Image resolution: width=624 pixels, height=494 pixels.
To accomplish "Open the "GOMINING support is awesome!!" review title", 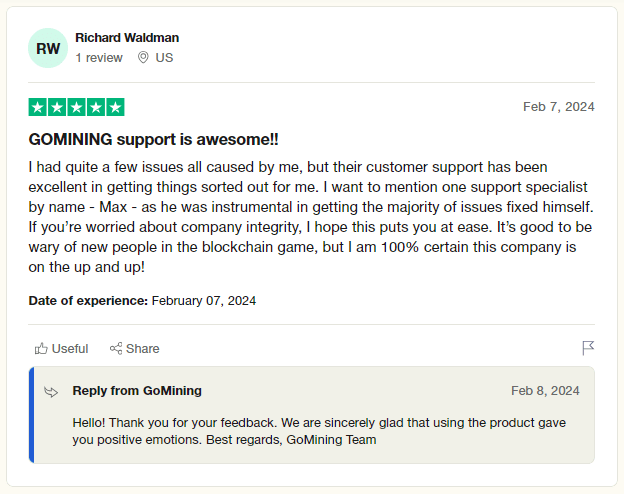I will coord(153,139).
